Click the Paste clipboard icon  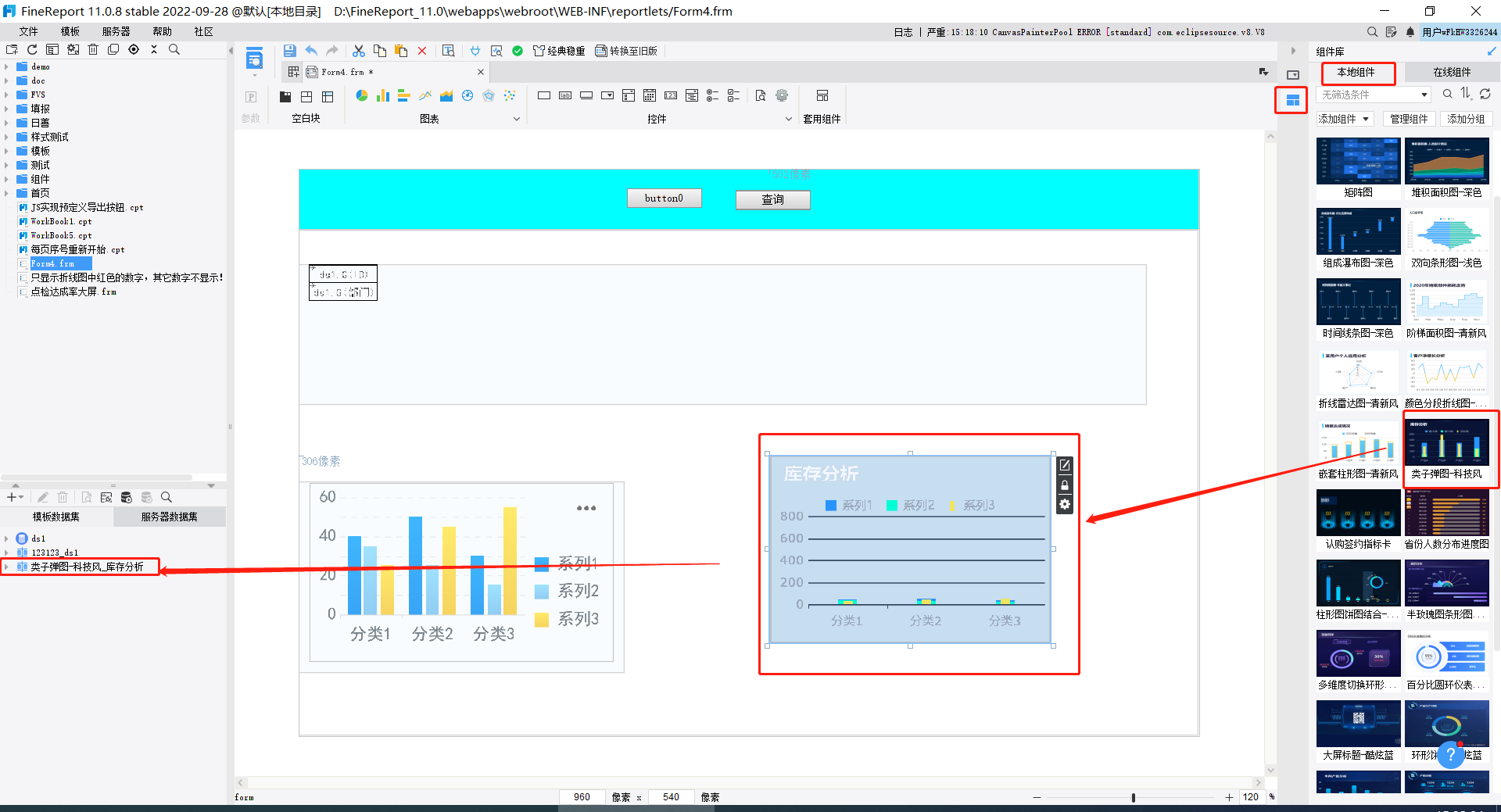click(401, 51)
